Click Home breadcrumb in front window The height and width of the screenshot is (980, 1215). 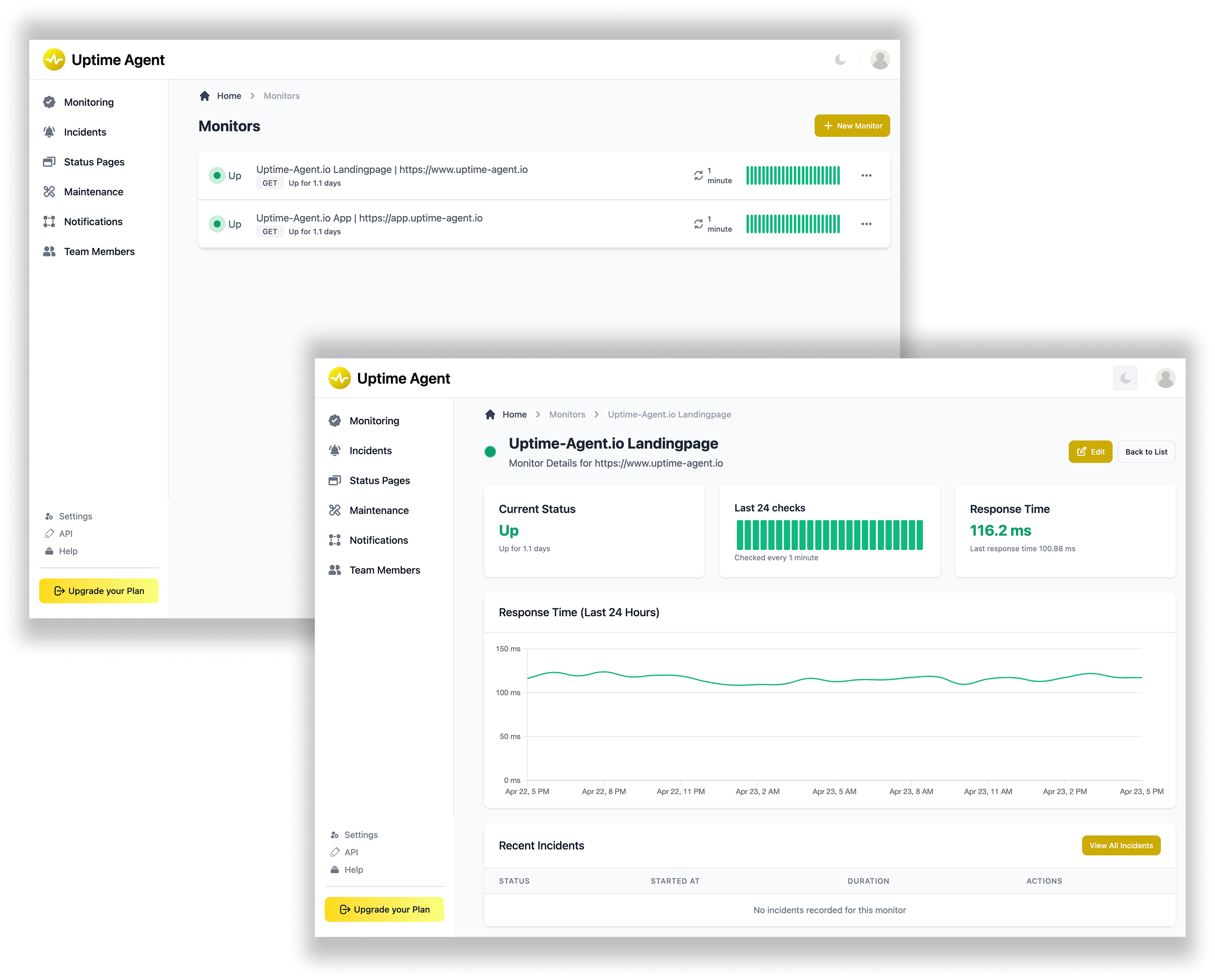point(506,414)
